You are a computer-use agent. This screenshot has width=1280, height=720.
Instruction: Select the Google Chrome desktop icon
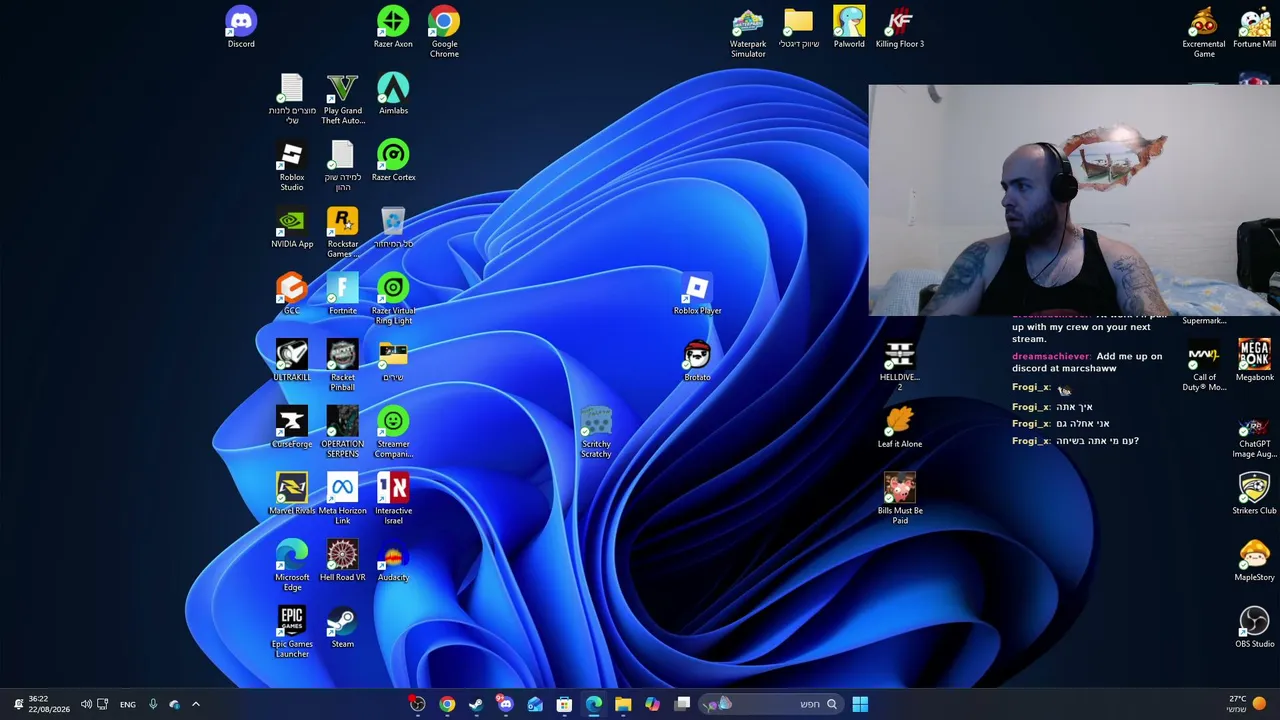coord(444,32)
